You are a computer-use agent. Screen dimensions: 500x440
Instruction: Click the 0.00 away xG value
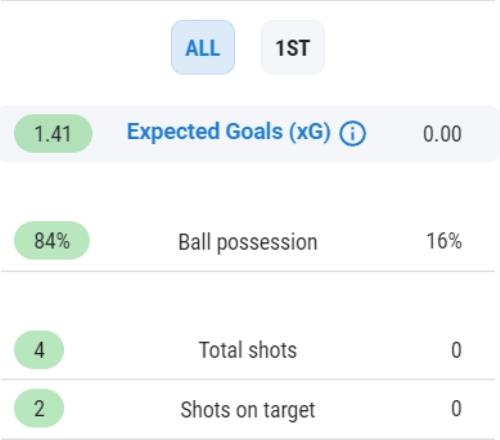click(442, 134)
